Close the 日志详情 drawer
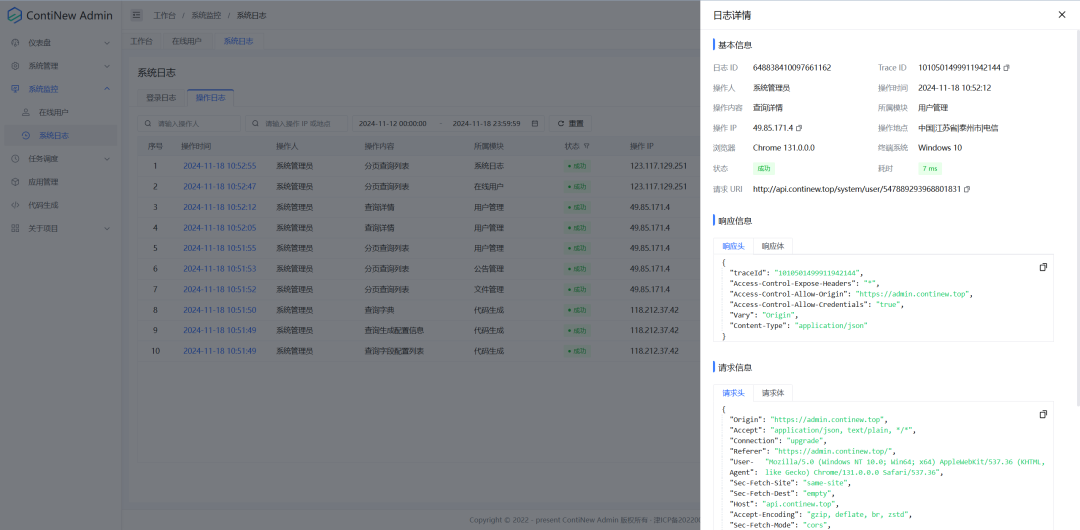This screenshot has width=1080, height=530. pos(1061,15)
